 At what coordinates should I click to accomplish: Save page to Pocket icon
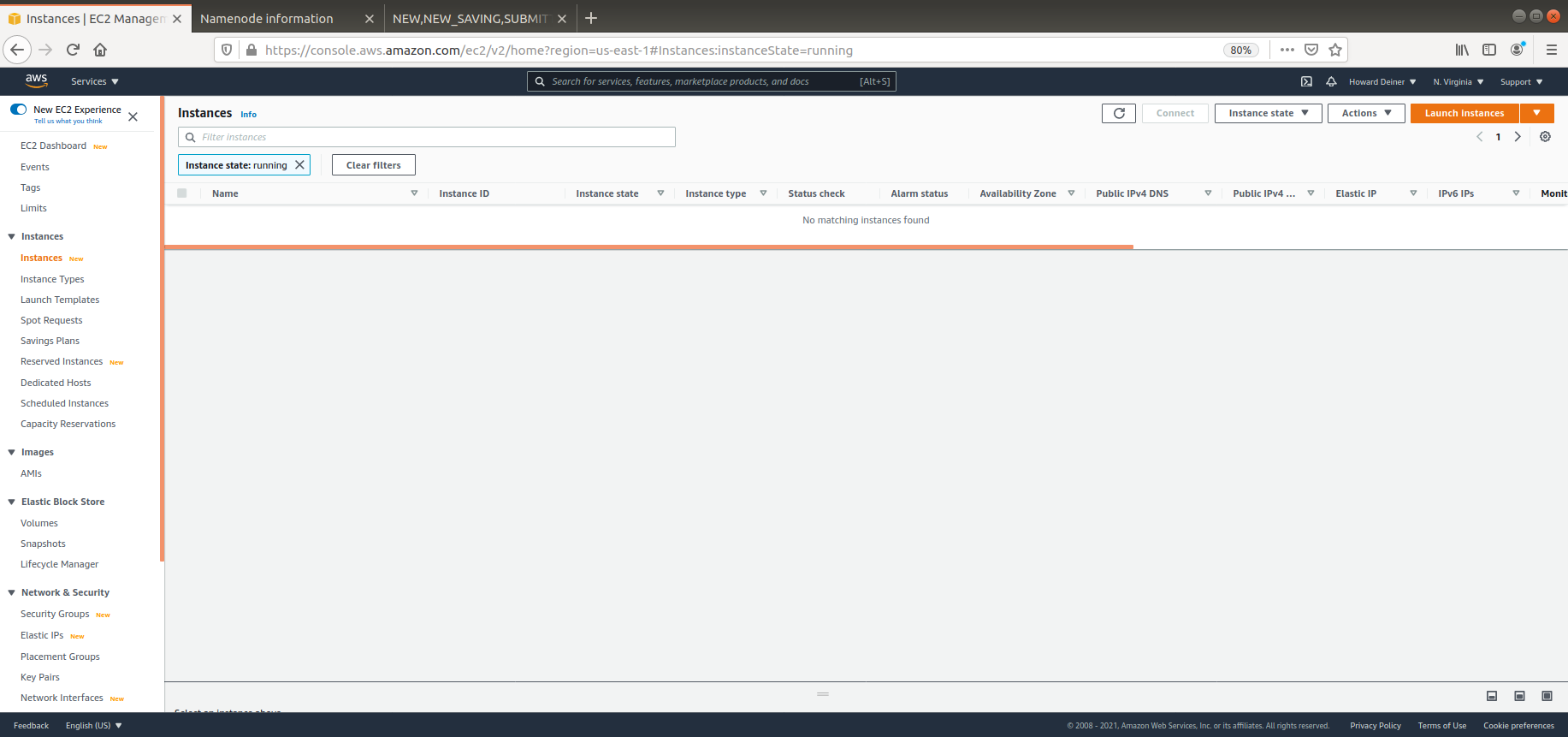pos(1311,50)
